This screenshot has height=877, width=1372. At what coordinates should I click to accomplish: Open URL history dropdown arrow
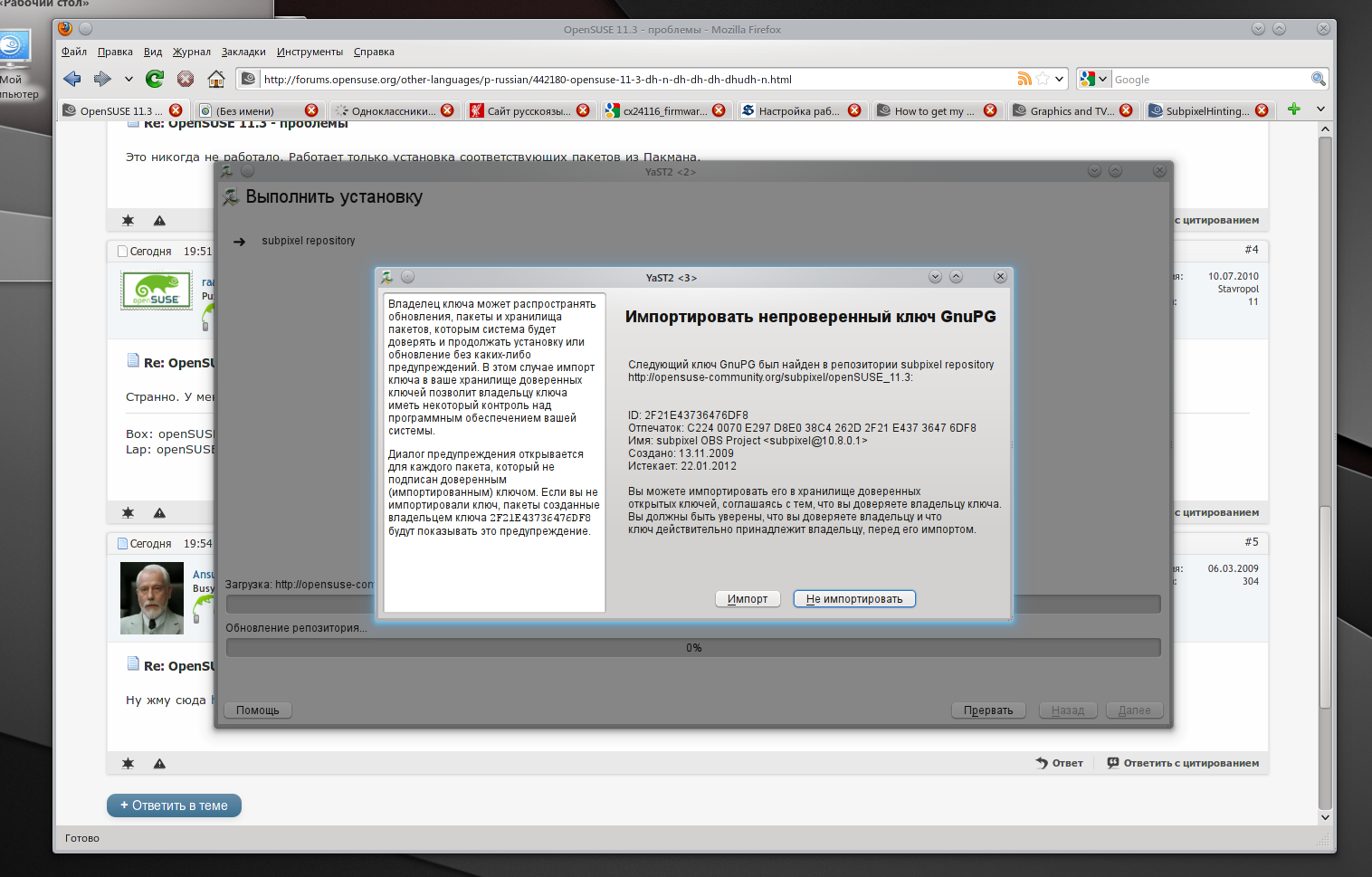1059,79
